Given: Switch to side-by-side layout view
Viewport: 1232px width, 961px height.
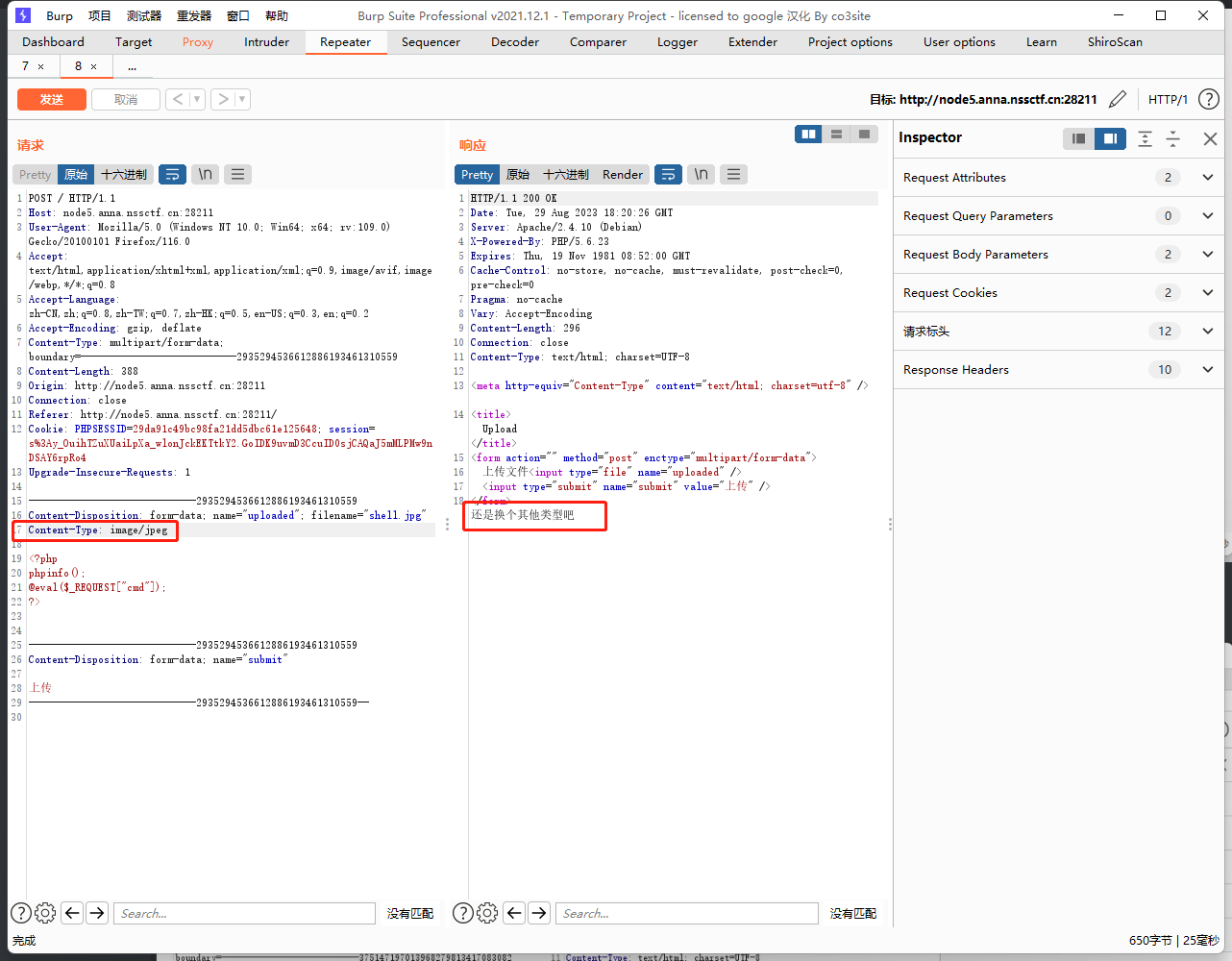Looking at the screenshot, I should coord(809,135).
